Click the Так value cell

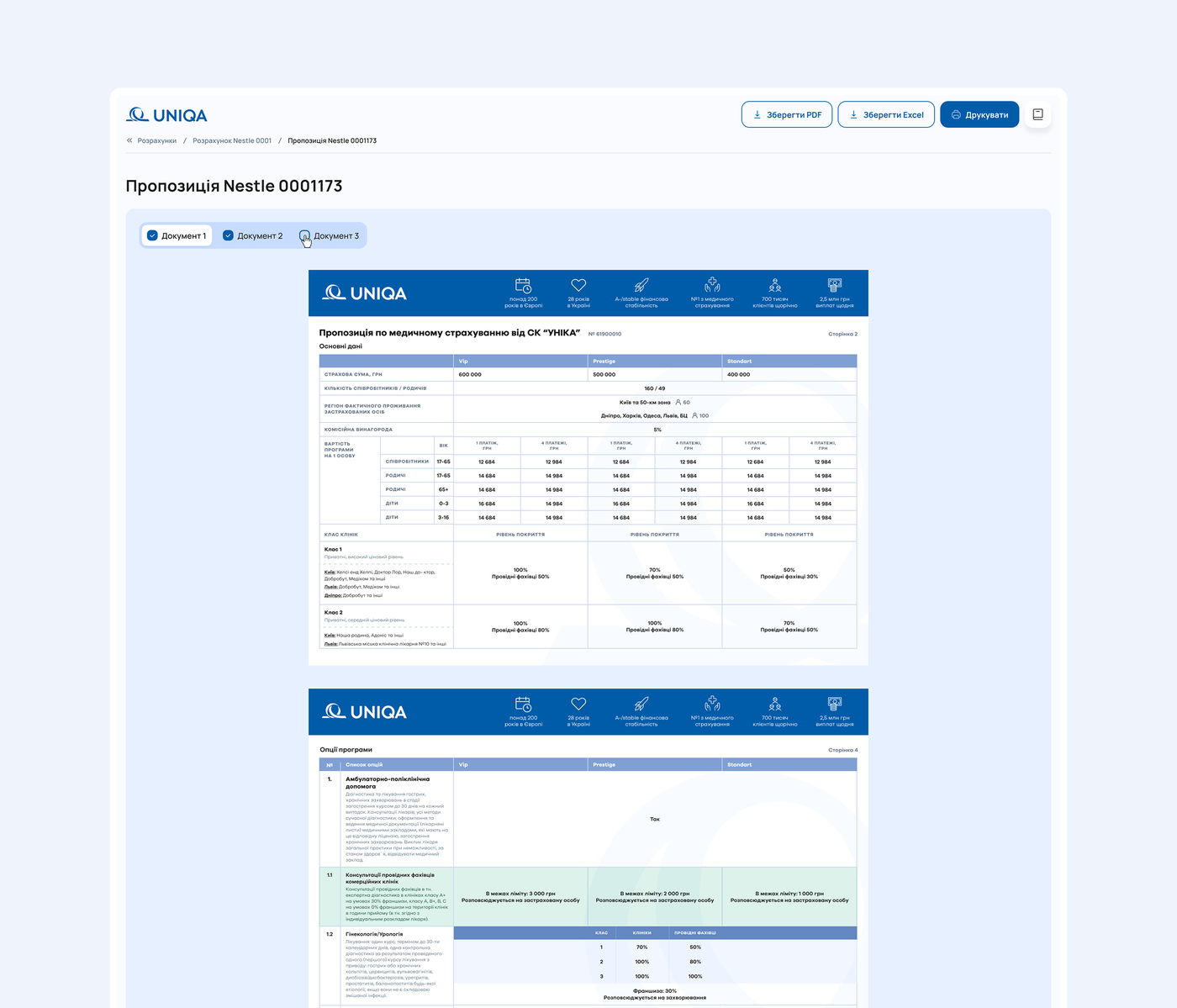[655, 819]
